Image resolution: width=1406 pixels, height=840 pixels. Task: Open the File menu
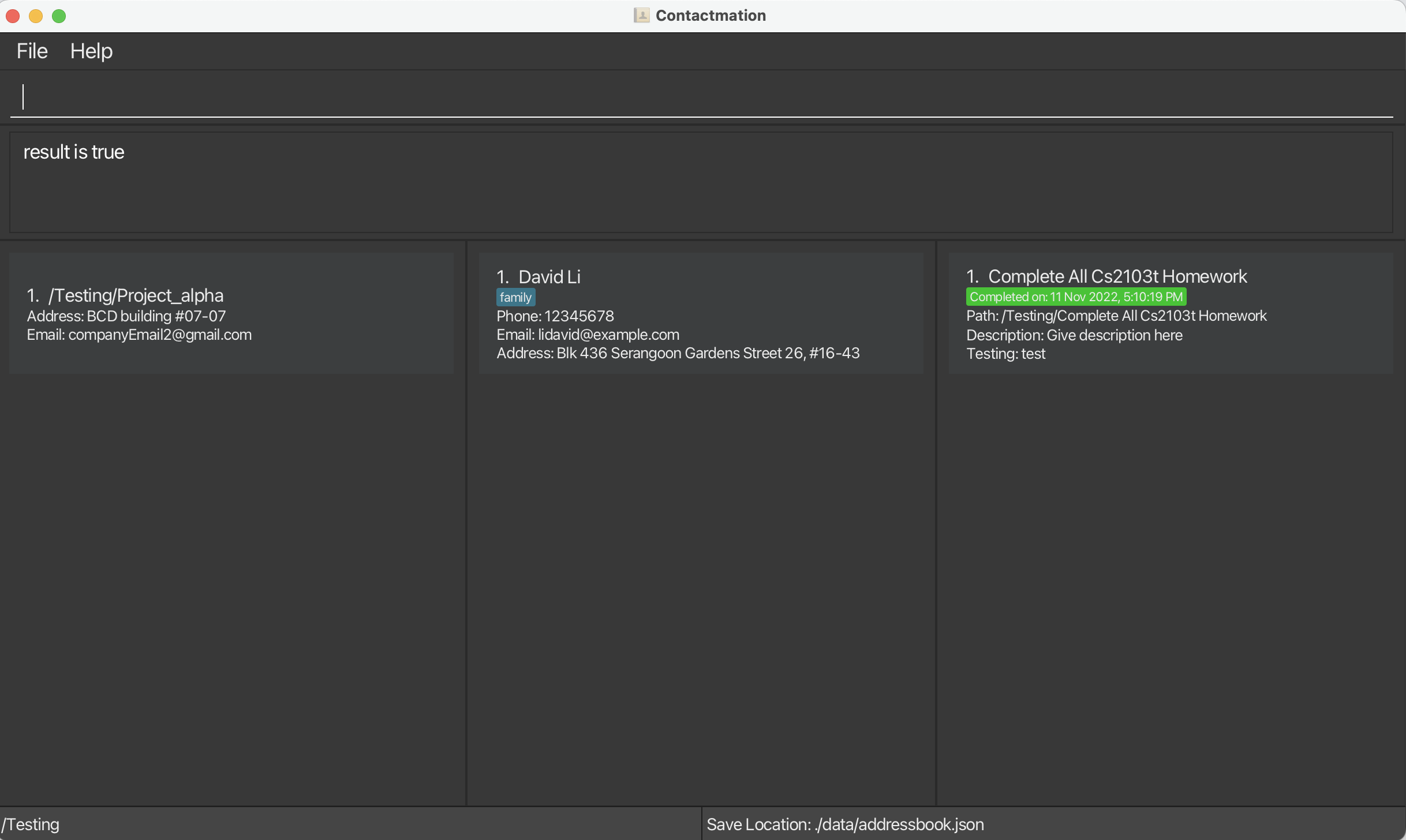click(x=32, y=51)
